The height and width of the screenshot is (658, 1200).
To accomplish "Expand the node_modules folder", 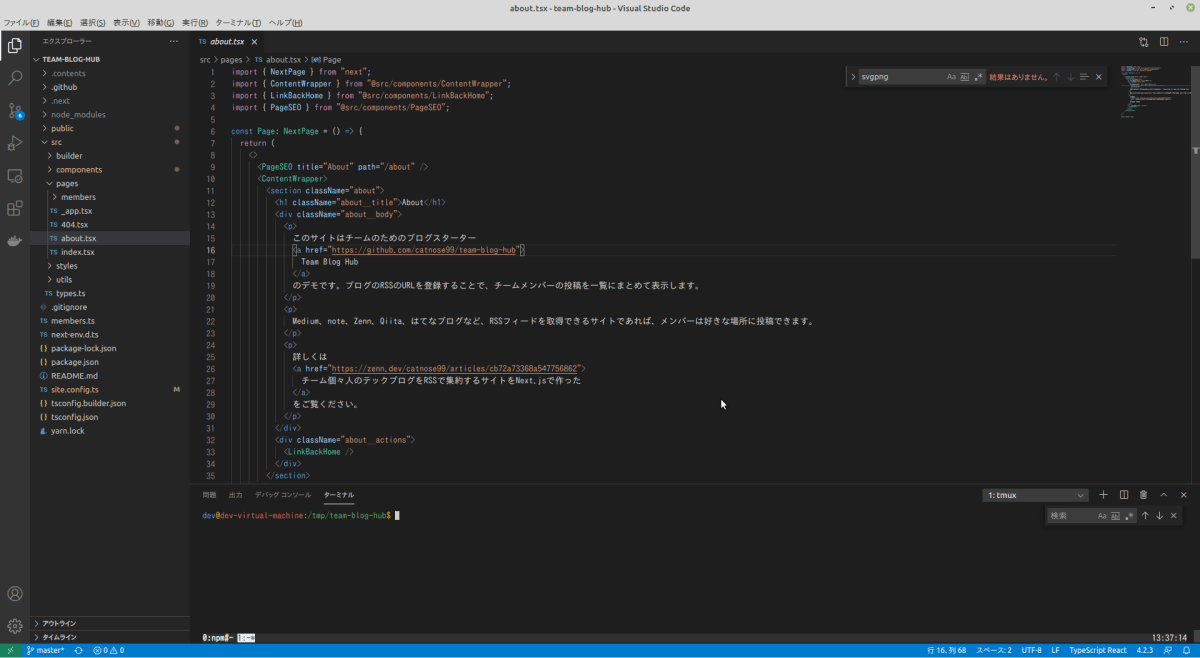I will point(110,114).
